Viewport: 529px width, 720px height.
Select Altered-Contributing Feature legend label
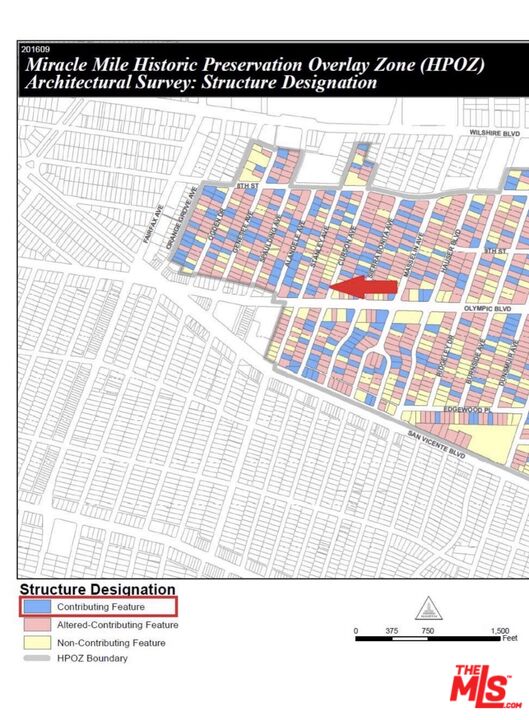[x=118, y=624]
